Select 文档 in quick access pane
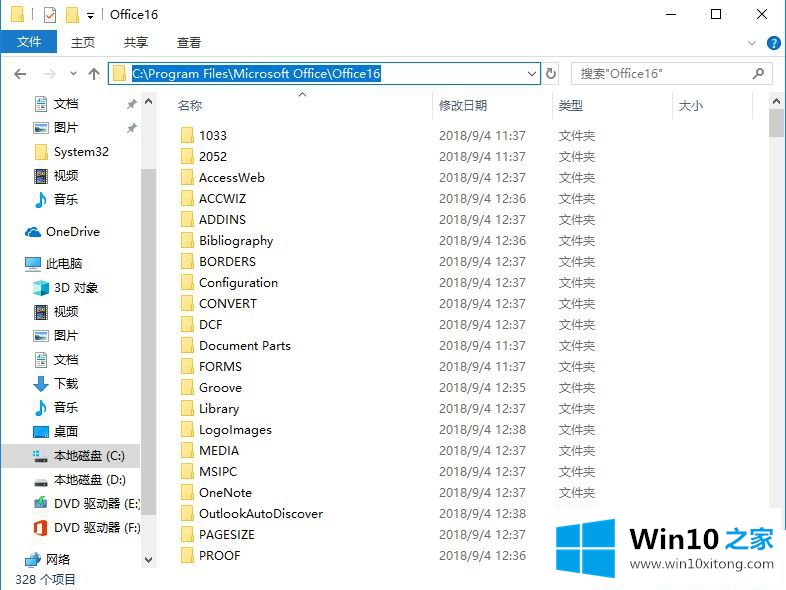This screenshot has height=590, width=786. [x=66, y=104]
